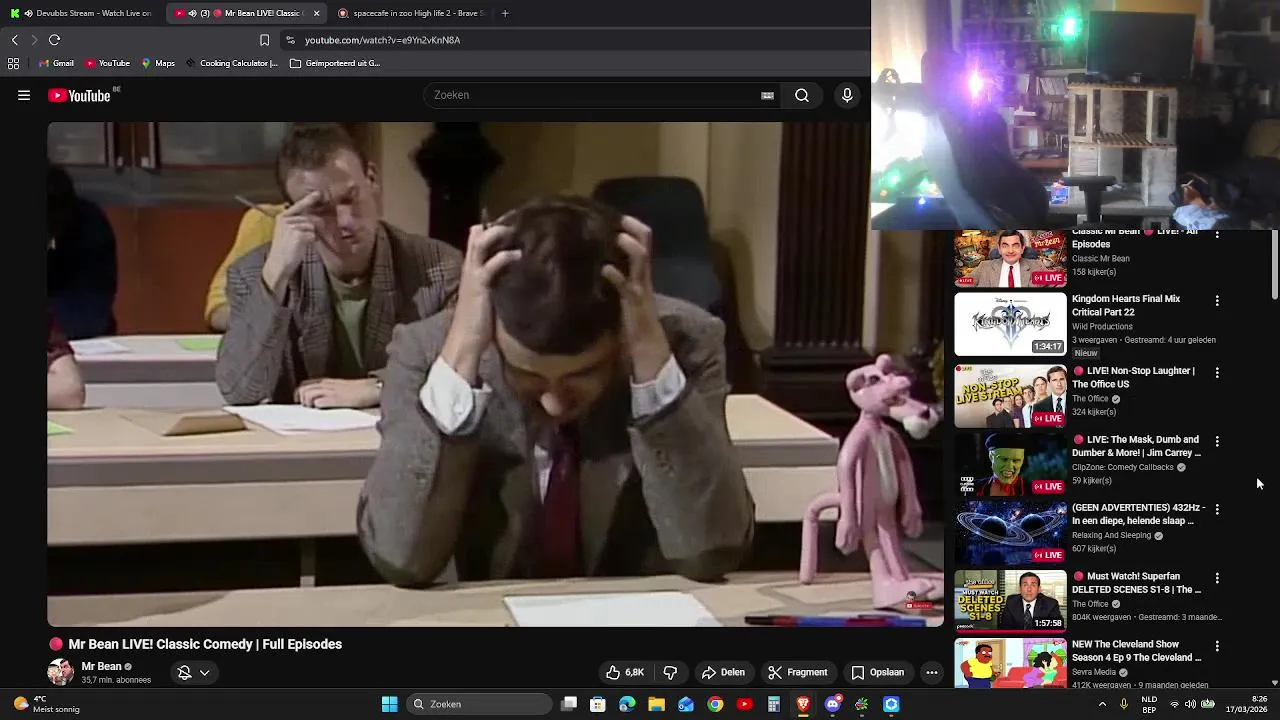Open options for Cleveland Show video
This screenshot has width=1280, height=720.
(x=1217, y=646)
